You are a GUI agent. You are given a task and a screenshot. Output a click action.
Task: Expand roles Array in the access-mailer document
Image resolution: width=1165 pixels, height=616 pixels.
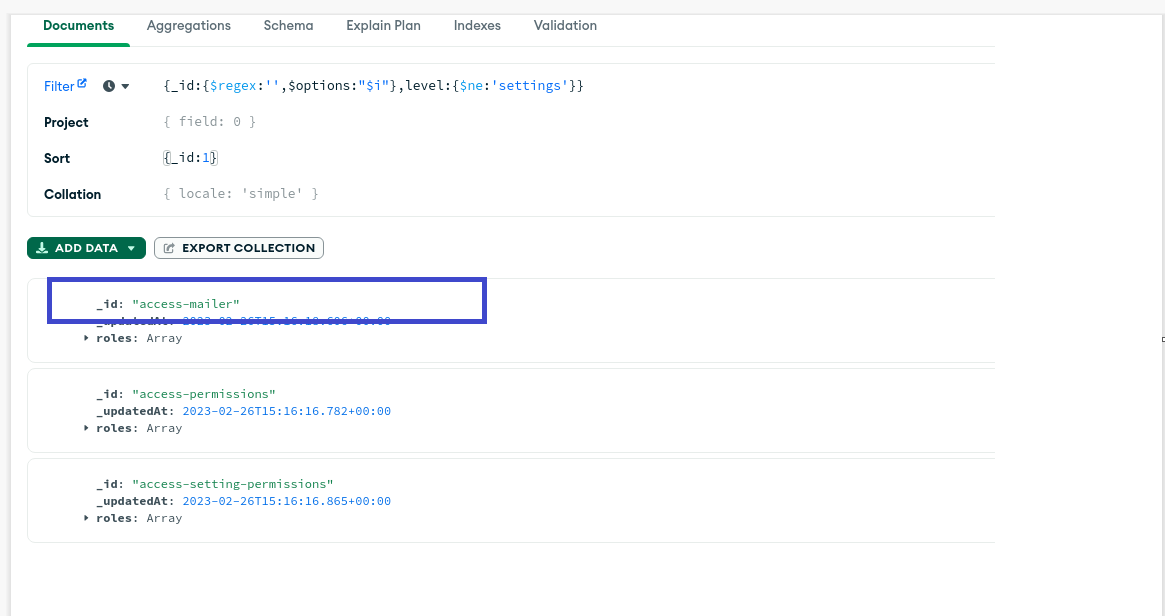tap(85, 337)
